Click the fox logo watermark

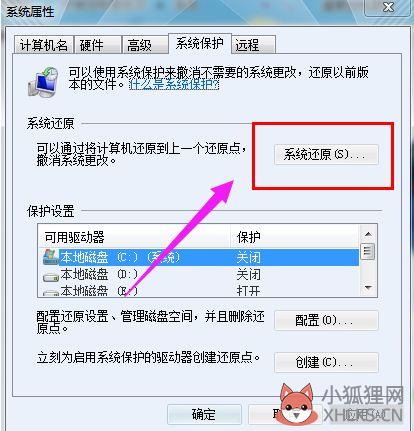pyautogui.click(x=297, y=404)
